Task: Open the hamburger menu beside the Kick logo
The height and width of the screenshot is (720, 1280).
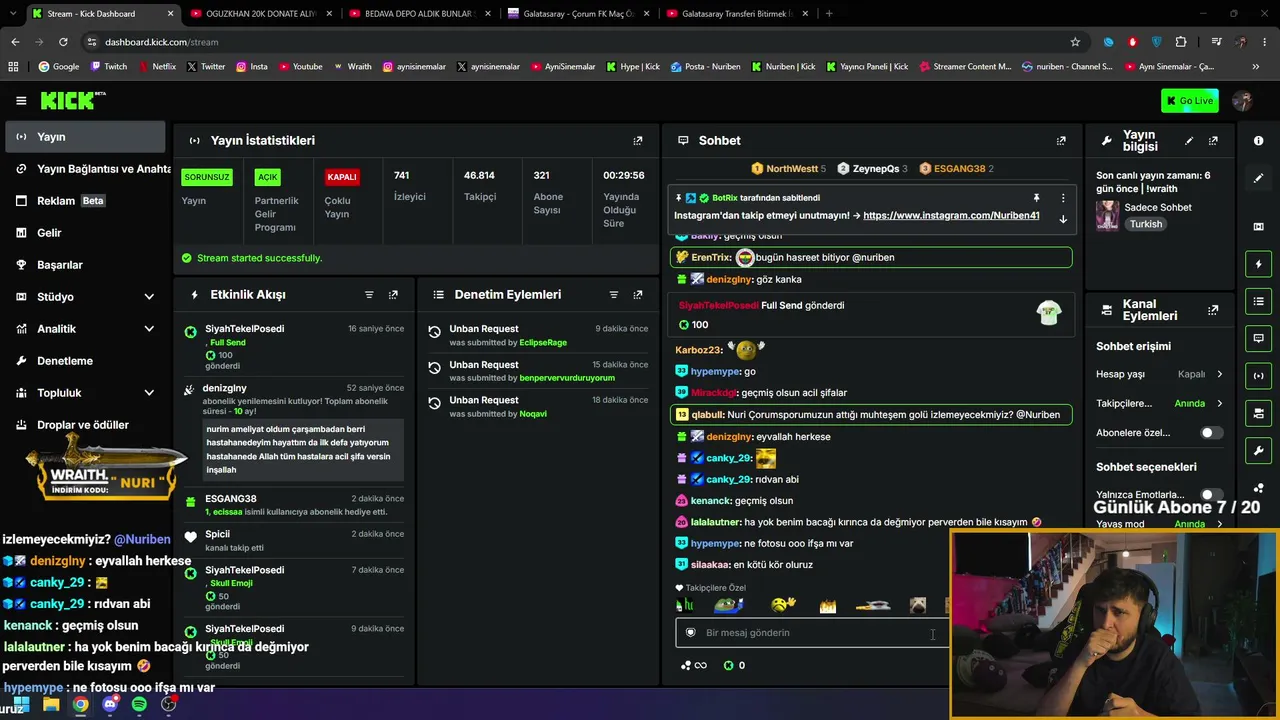Action: [21, 101]
